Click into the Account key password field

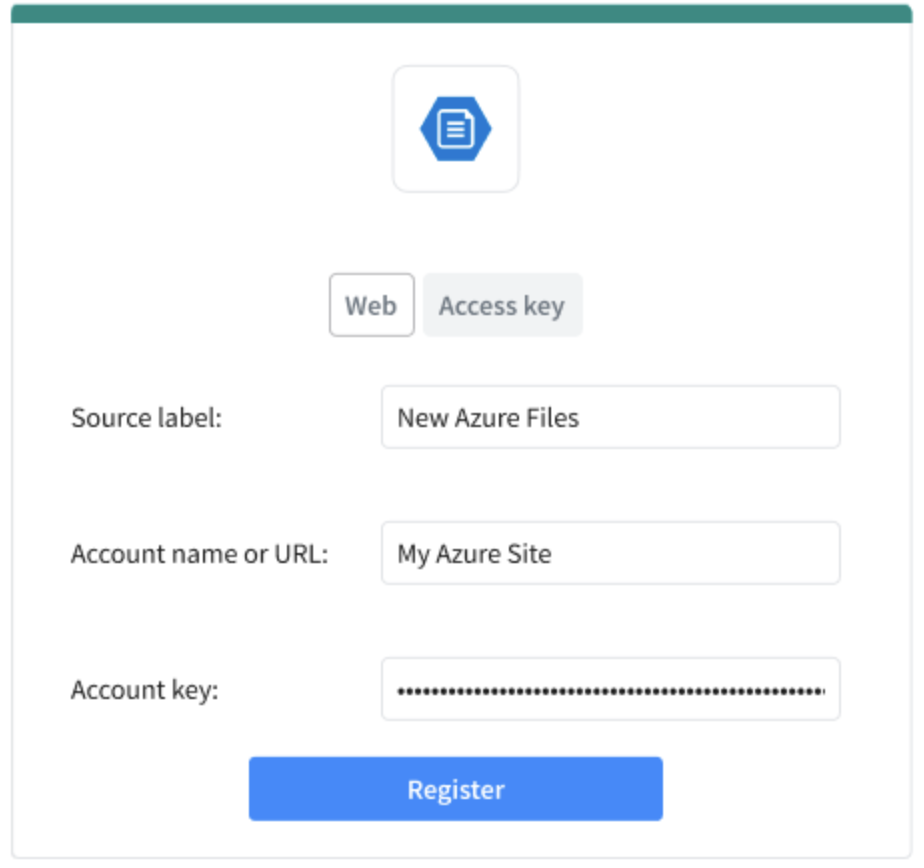click(610, 689)
